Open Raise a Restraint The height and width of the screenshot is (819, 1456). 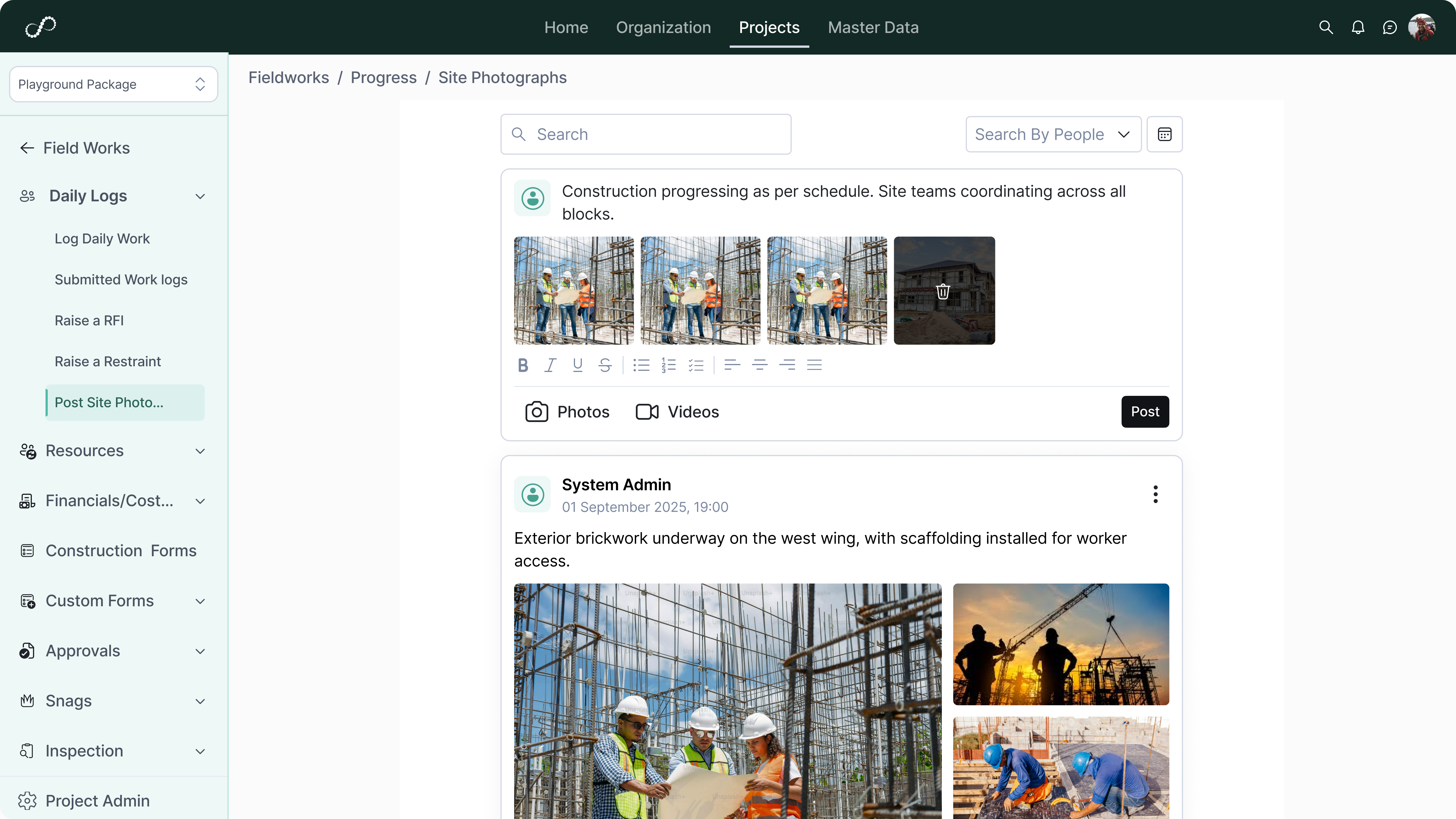pos(107,362)
